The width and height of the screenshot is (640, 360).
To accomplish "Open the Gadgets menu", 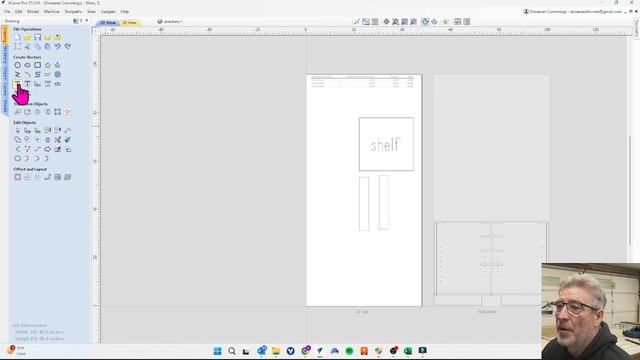I will point(108,11).
